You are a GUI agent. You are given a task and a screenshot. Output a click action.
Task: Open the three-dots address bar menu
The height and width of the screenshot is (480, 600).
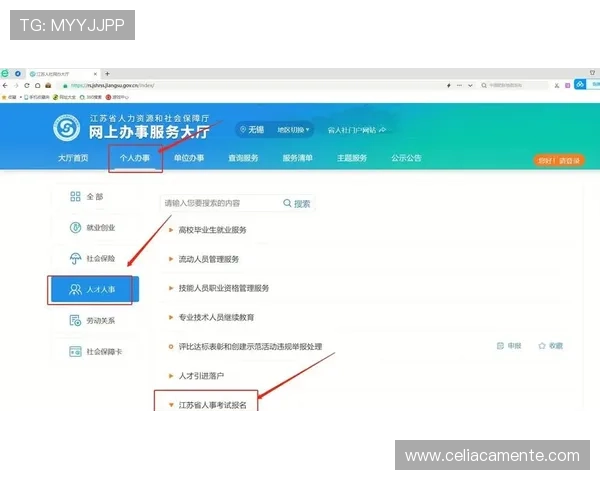pos(459,85)
